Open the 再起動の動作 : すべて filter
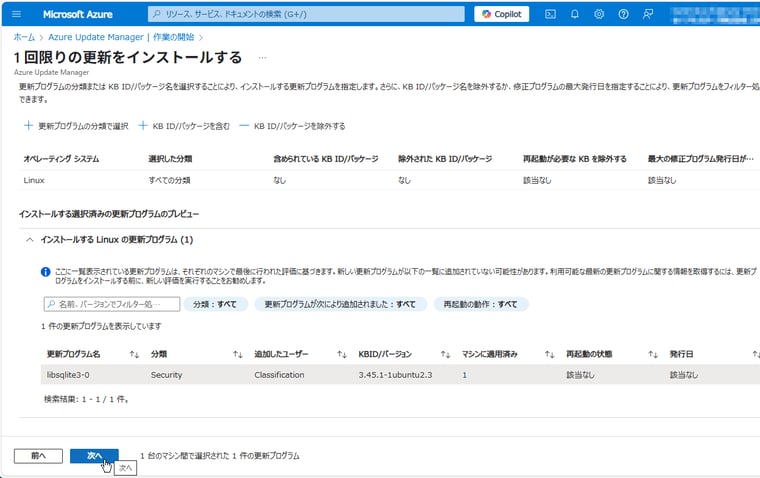Image resolution: width=760 pixels, height=478 pixels. click(480, 304)
